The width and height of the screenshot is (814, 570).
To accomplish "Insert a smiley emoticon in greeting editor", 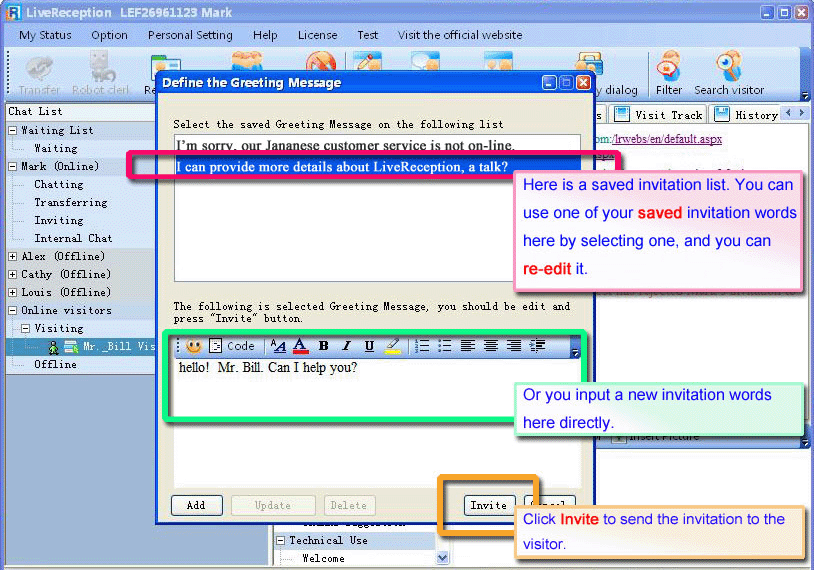I will [x=194, y=346].
